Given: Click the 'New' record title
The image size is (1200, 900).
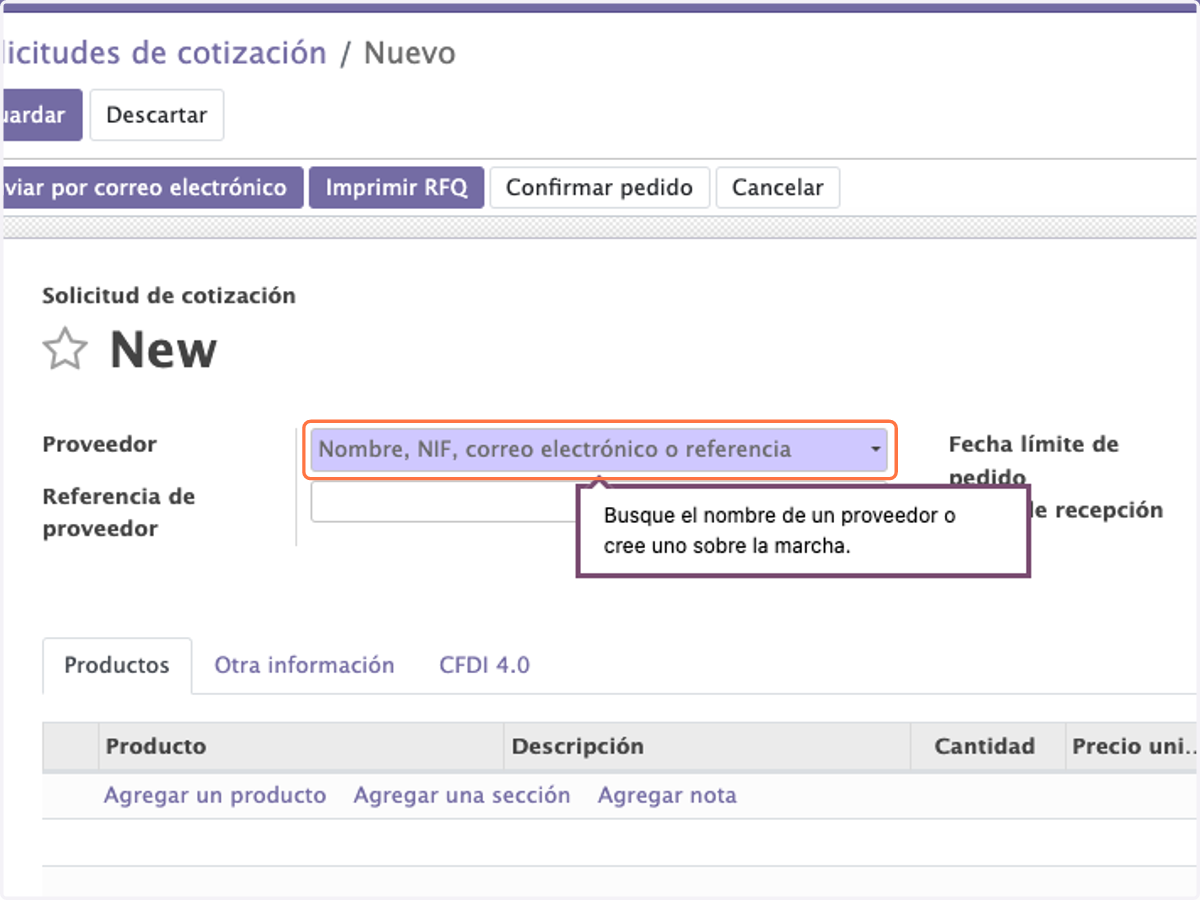Looking at the screenshot, I should [163, 350].
